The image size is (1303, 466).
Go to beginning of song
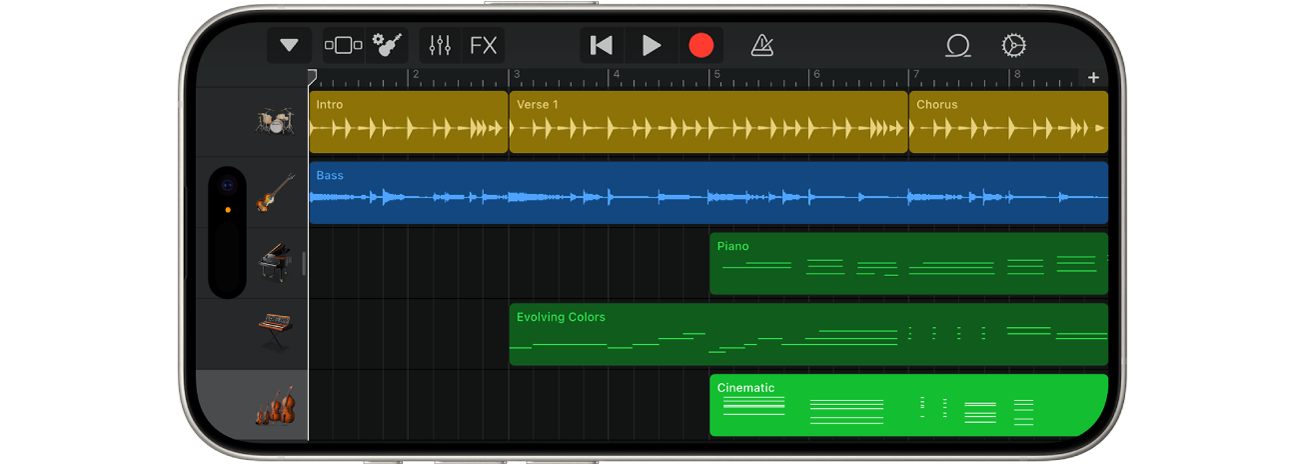601,45
